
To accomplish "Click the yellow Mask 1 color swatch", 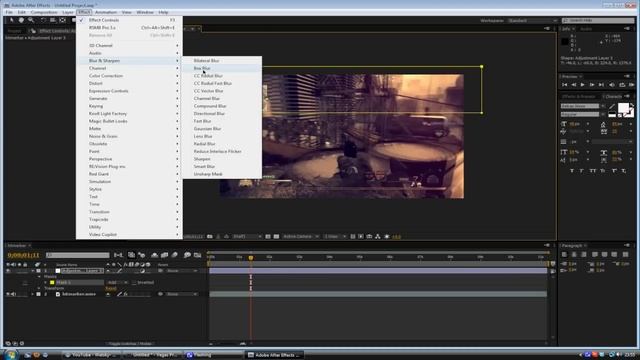I will tap(52, 282).
